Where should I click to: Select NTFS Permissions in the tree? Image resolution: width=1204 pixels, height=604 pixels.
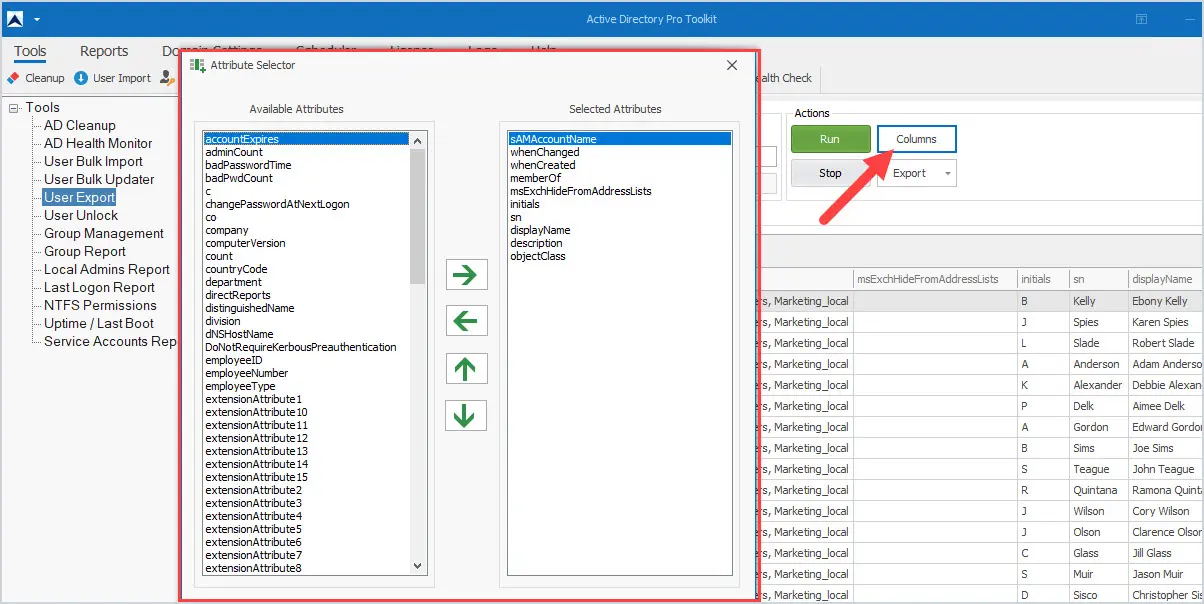tap(100, 305)
